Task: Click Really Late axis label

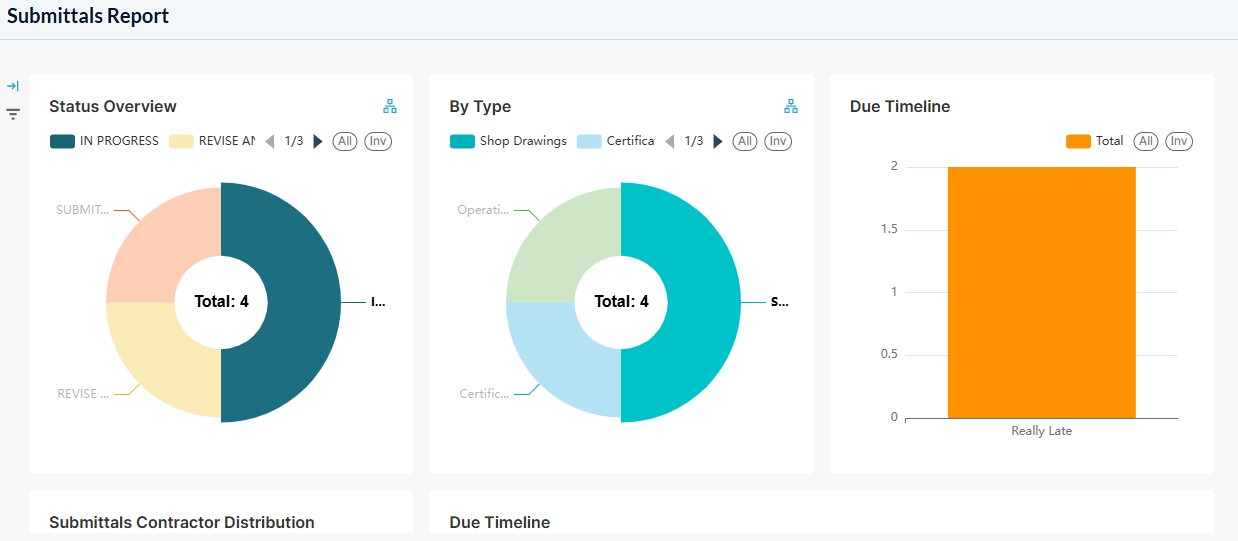Action: 1041,431
